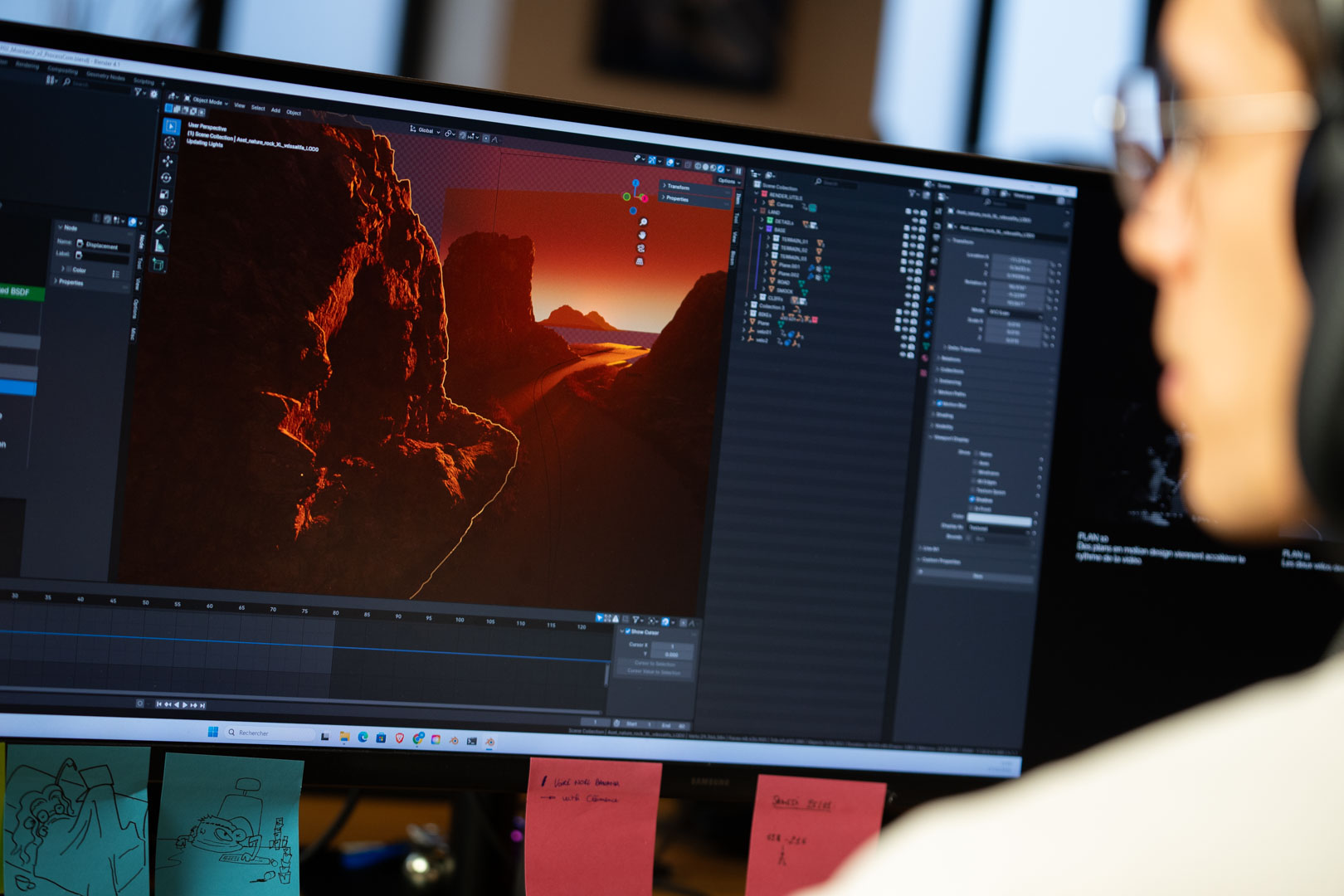
Task: Click the Rechercher taskbar search box
Action: [x=270, y=733]
